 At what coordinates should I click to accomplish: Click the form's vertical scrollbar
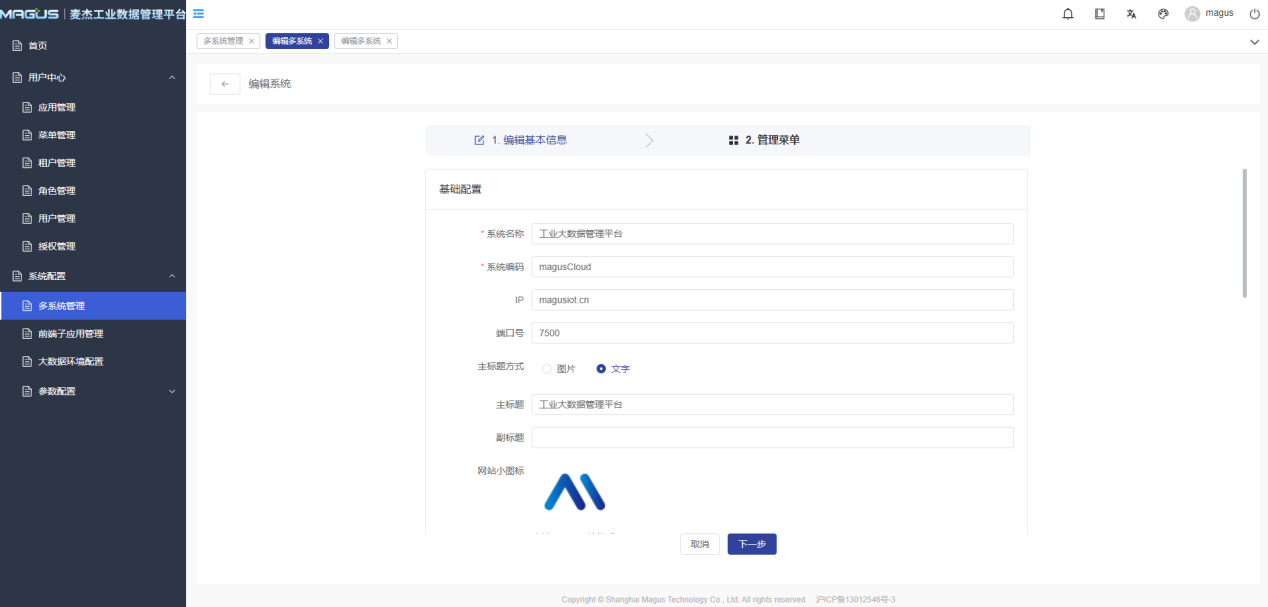pos(1244,233)
